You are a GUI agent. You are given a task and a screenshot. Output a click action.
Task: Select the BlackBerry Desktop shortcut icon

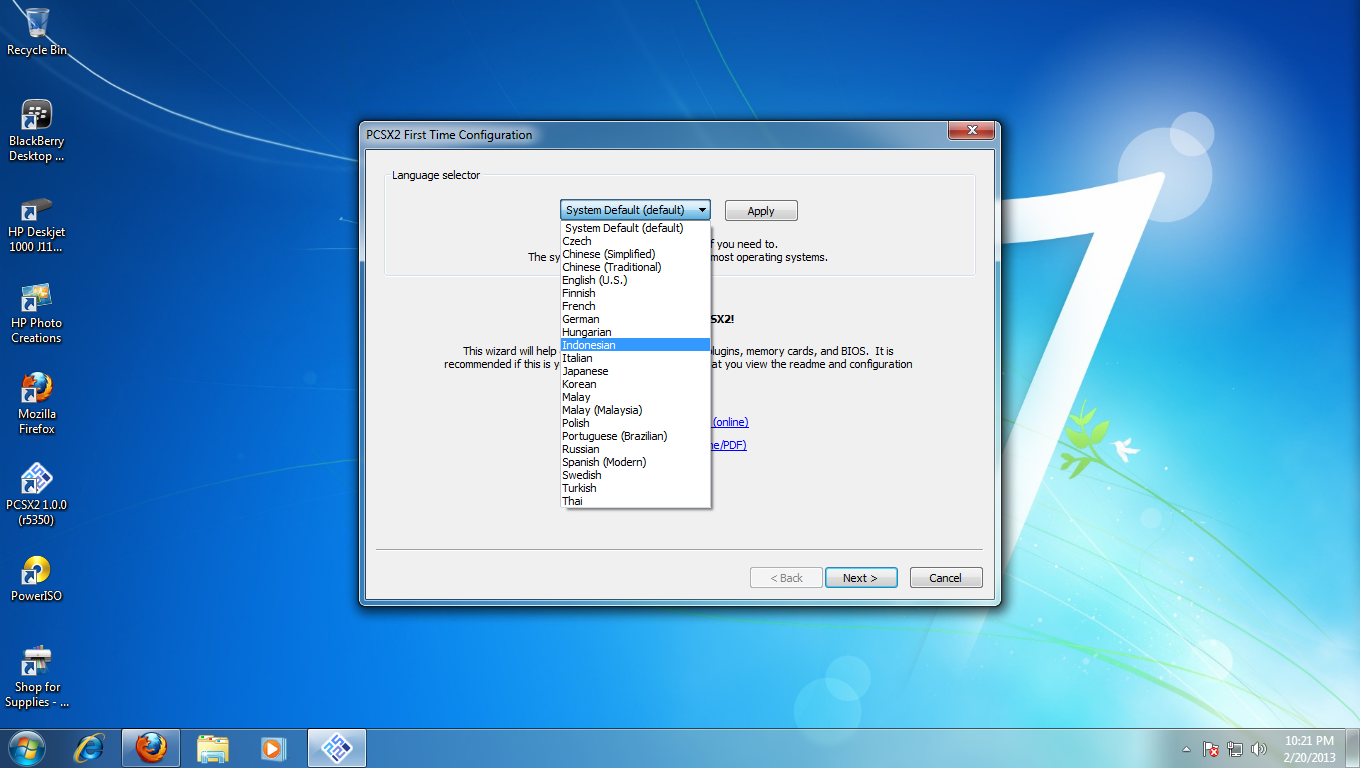(37, 131)
